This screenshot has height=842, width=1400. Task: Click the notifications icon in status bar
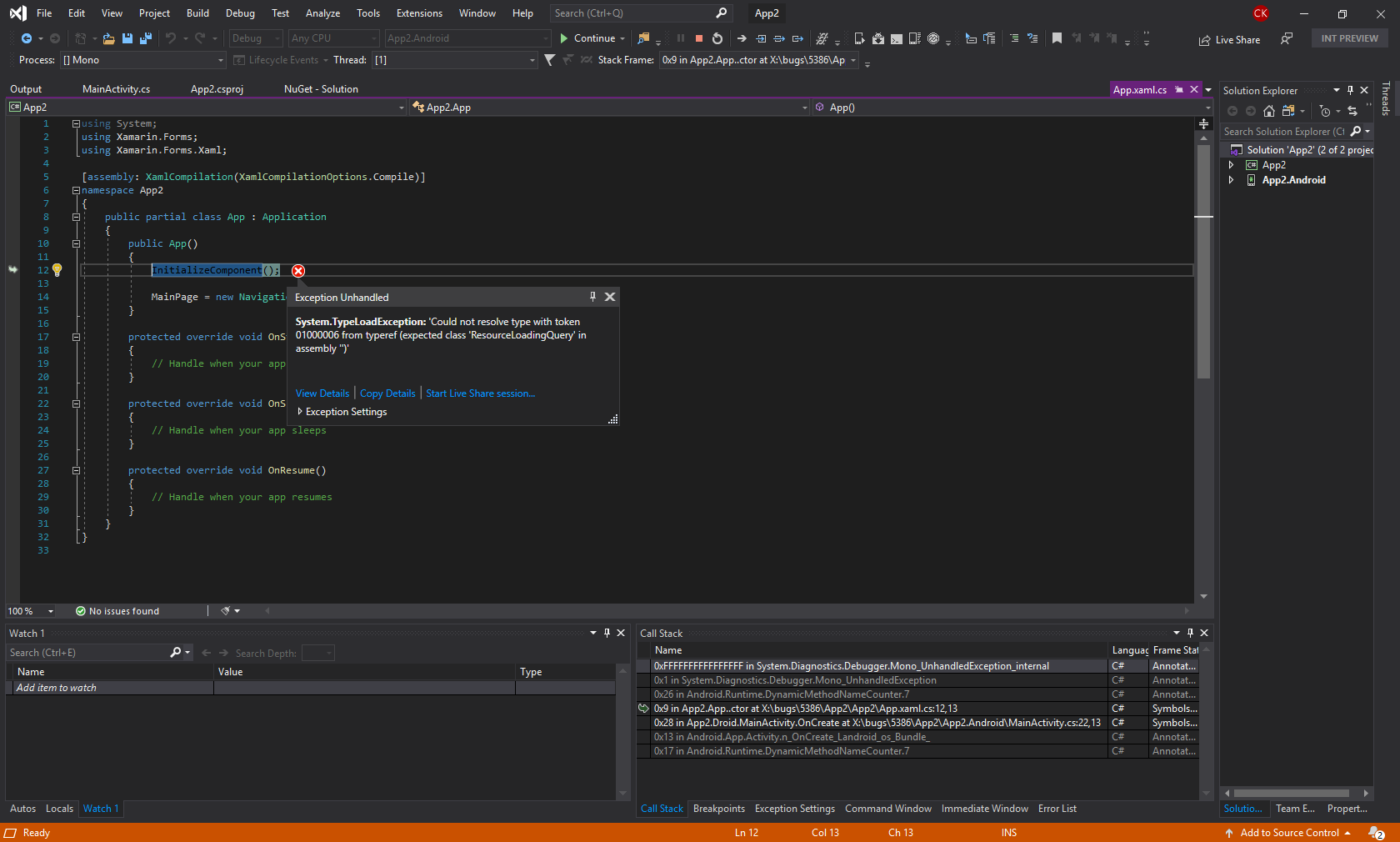pyautogui.click(x=1377, y=833)
